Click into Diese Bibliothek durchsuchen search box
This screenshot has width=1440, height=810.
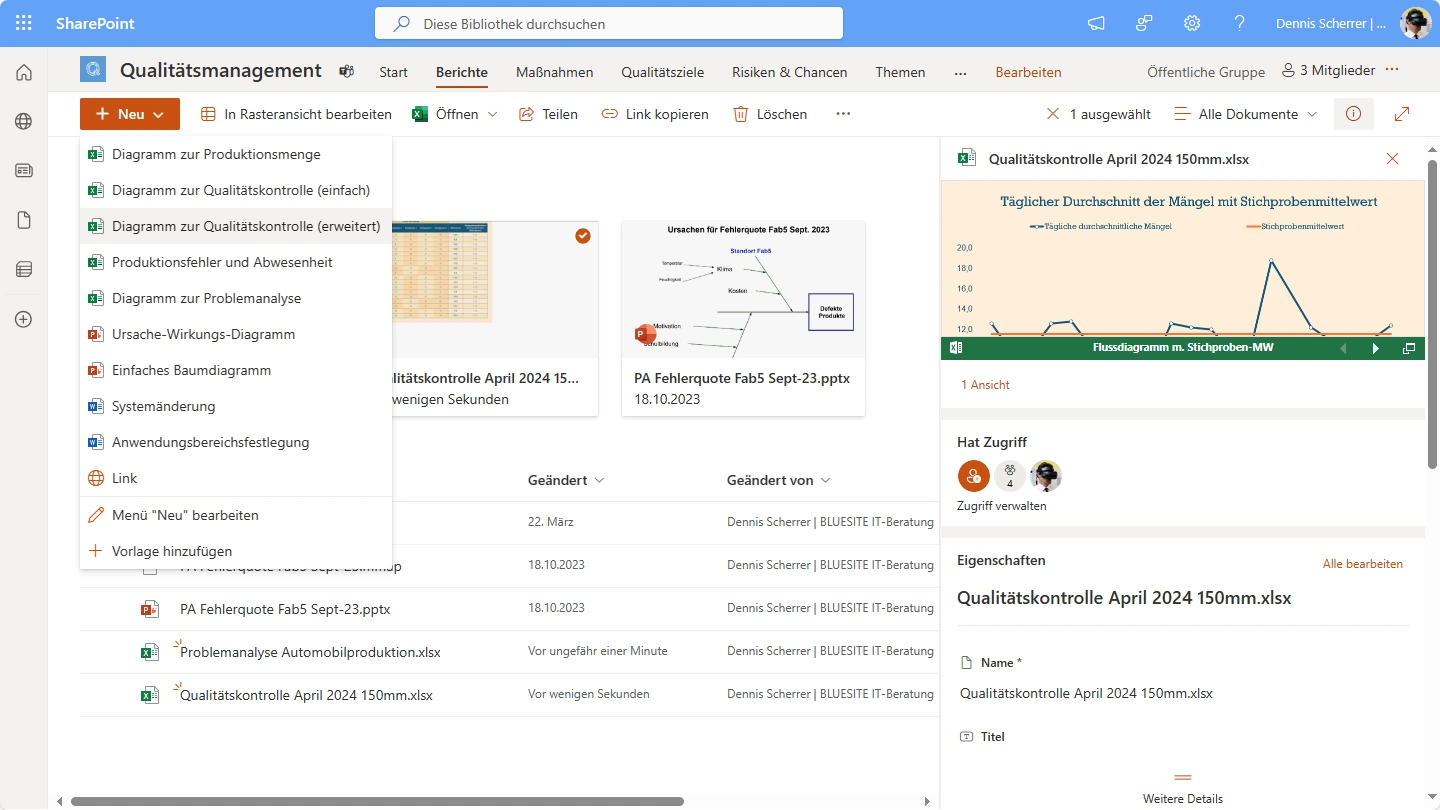pyautogui.click(x=609, y=23)
